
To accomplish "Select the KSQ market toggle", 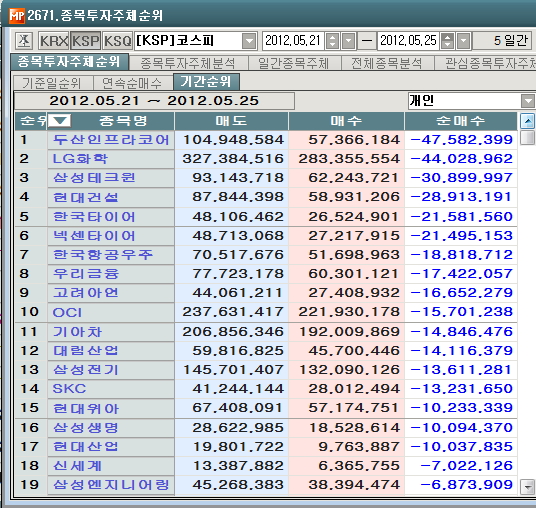I will tap(118, 41).
